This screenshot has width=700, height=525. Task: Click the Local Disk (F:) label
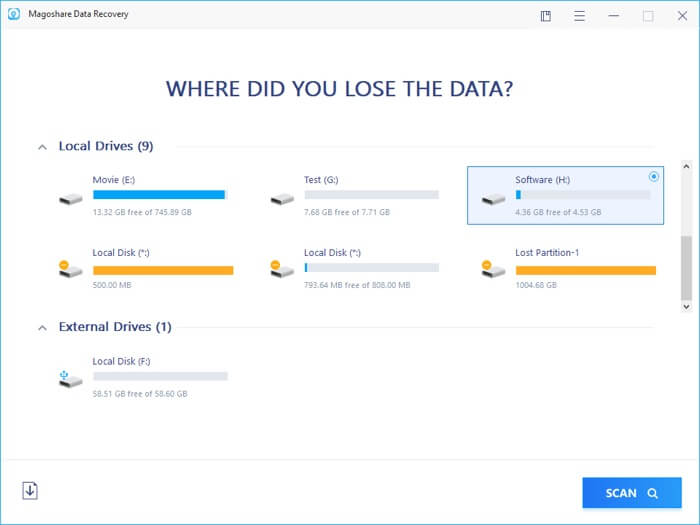[x=121, y=361]
